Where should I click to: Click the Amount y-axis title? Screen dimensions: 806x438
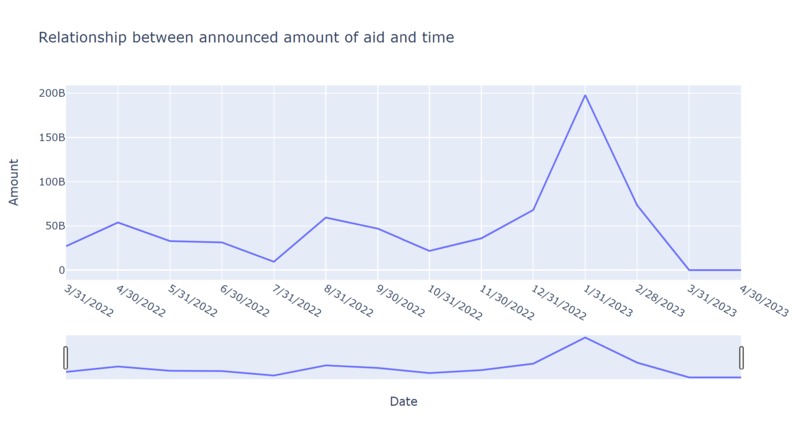pos(14,182)
